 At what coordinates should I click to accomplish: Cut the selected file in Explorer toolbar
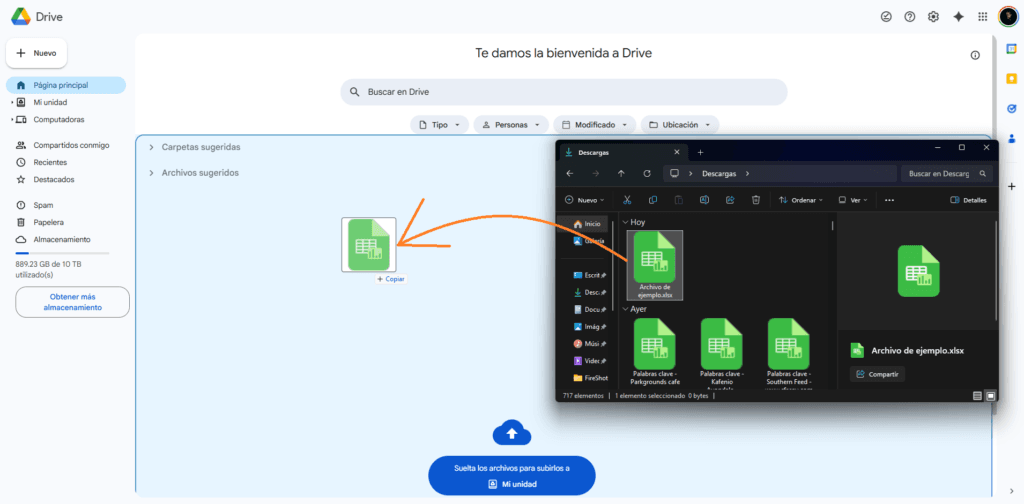(627, 200)
